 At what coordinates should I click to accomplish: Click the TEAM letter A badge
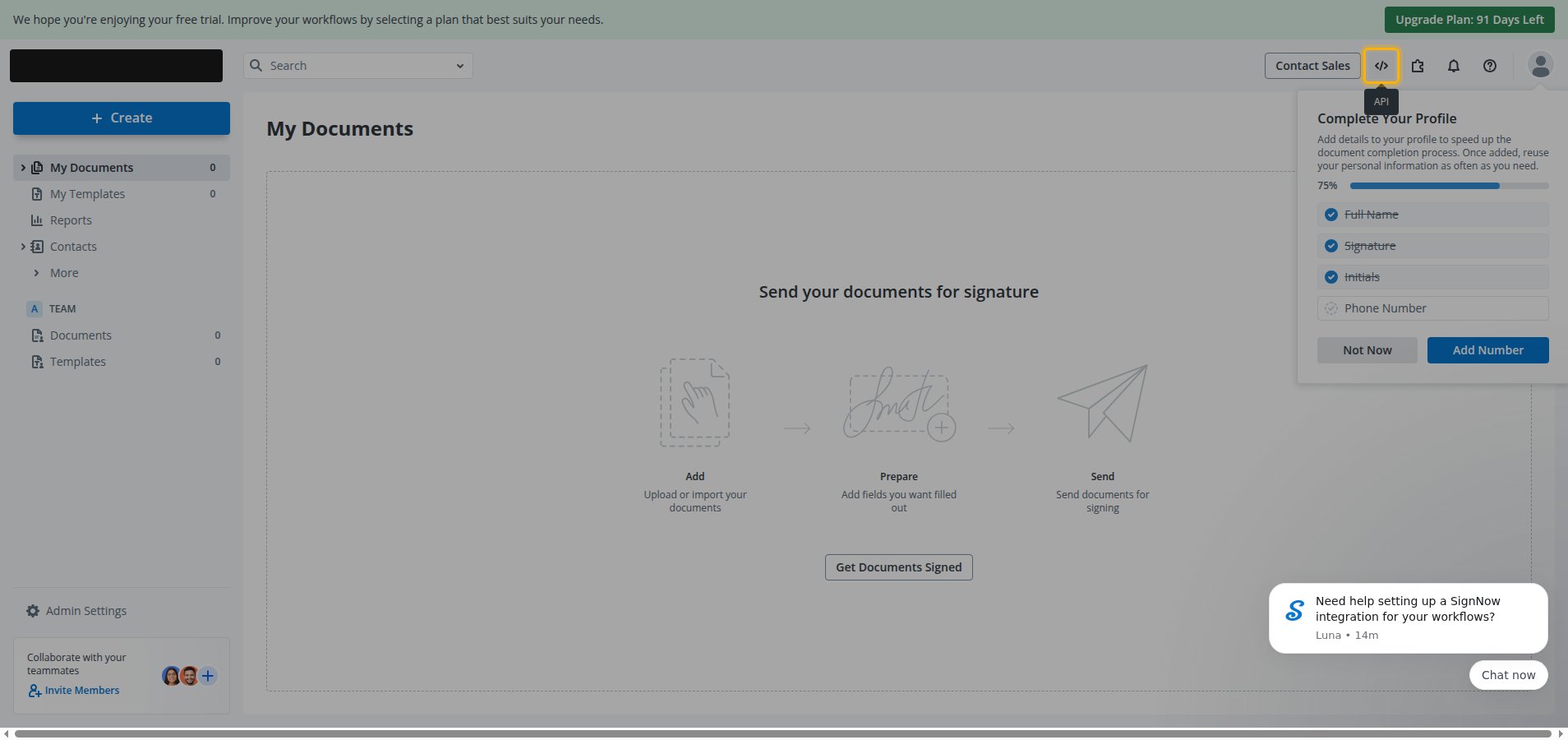pos(35,309)
